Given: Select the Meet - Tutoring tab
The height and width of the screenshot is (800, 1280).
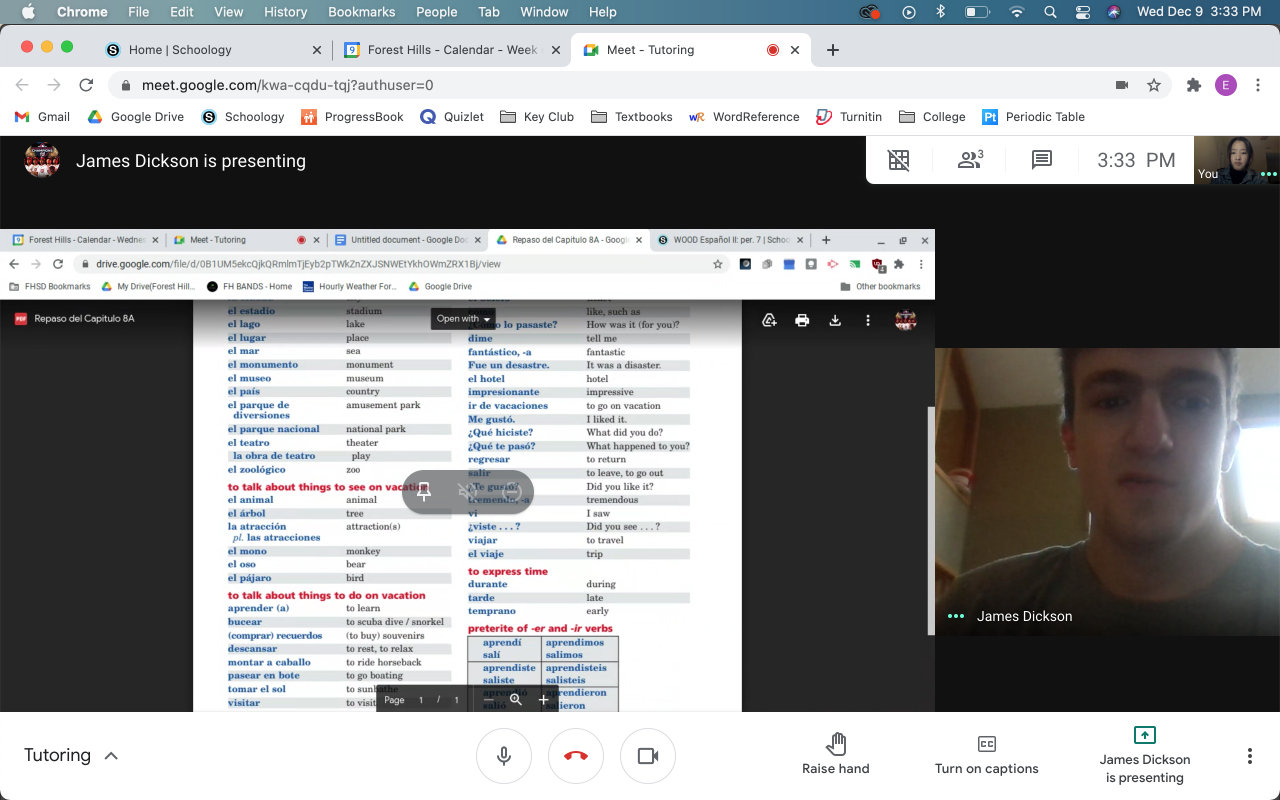Looking at the screenshot, I should click(688, 50).
